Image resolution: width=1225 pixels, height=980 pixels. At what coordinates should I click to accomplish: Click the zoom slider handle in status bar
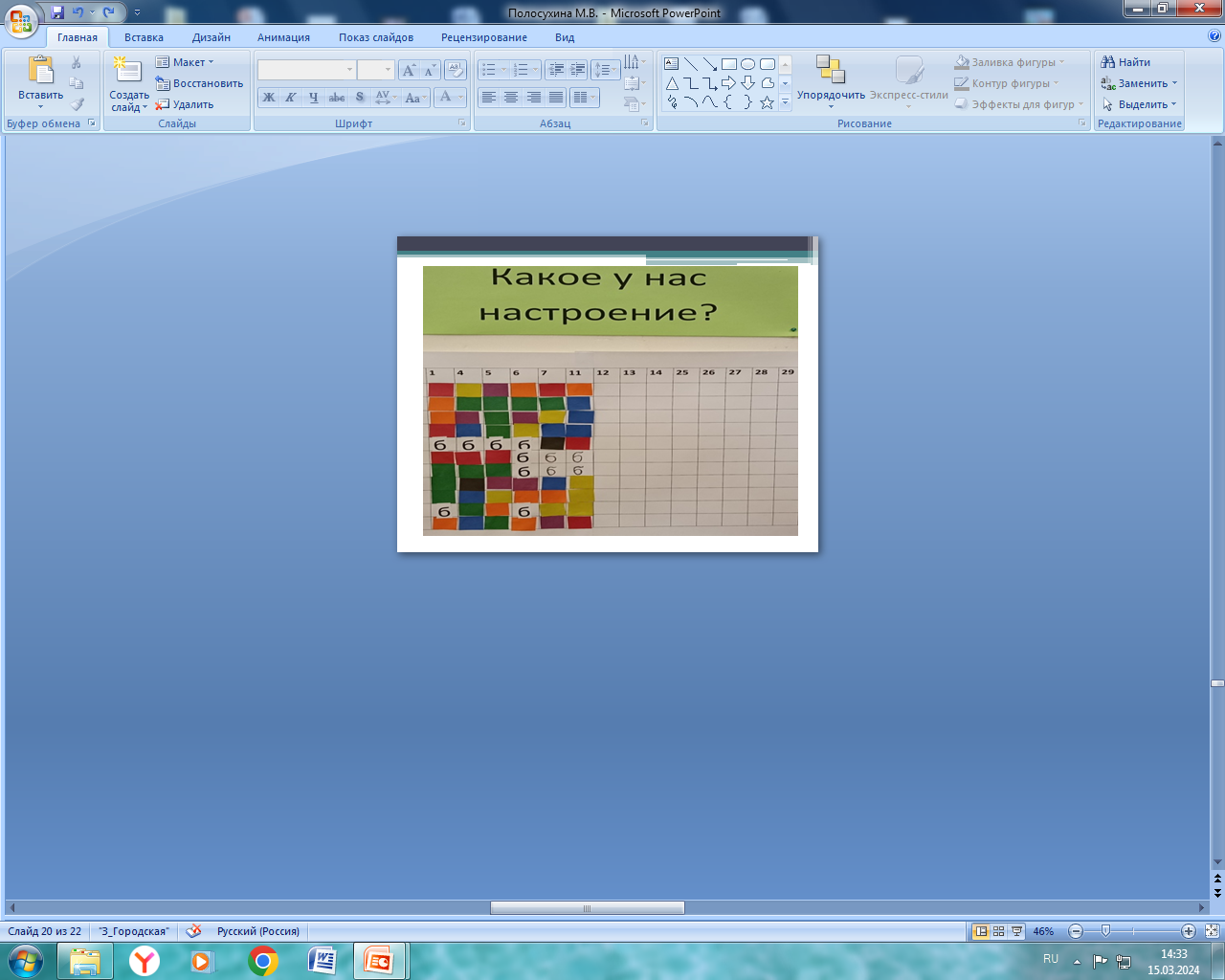coord(1105,931)
